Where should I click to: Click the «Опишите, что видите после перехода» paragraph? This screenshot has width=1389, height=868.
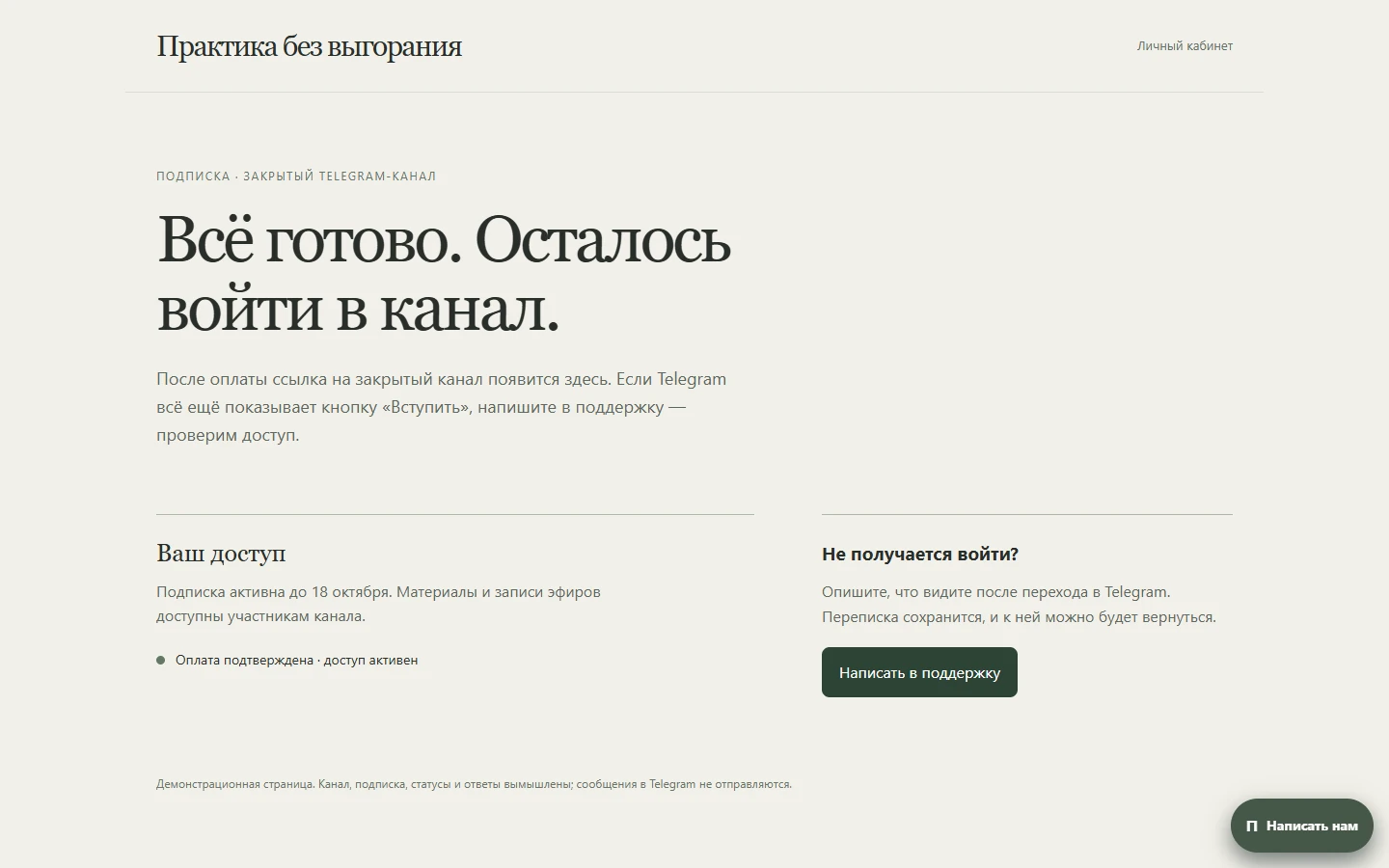coord(1019,605)
